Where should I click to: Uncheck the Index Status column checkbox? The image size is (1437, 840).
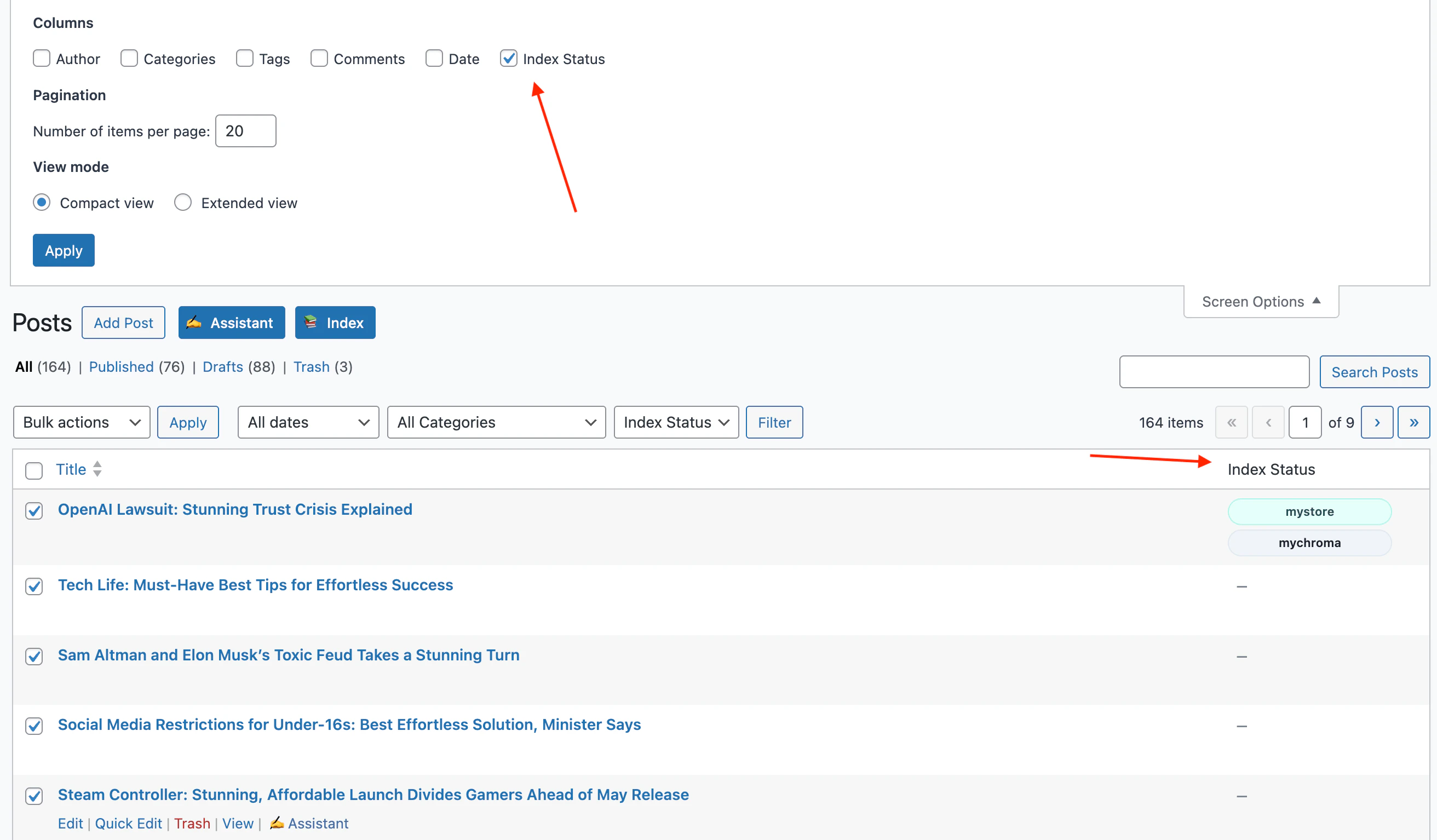(509, 58)
